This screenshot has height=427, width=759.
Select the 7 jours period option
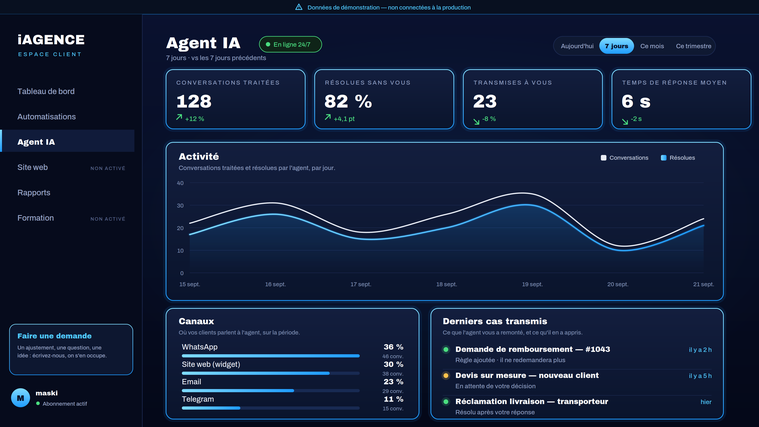tap(616, 46)
